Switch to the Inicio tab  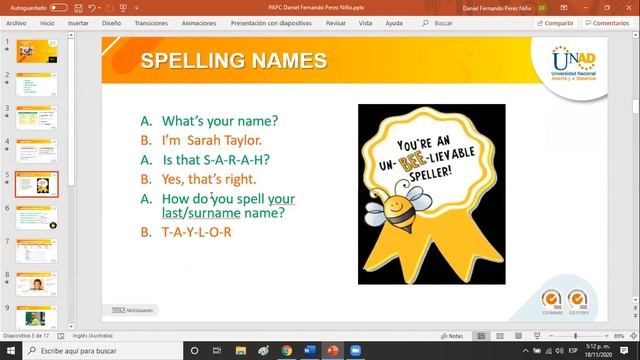(47, 23)
